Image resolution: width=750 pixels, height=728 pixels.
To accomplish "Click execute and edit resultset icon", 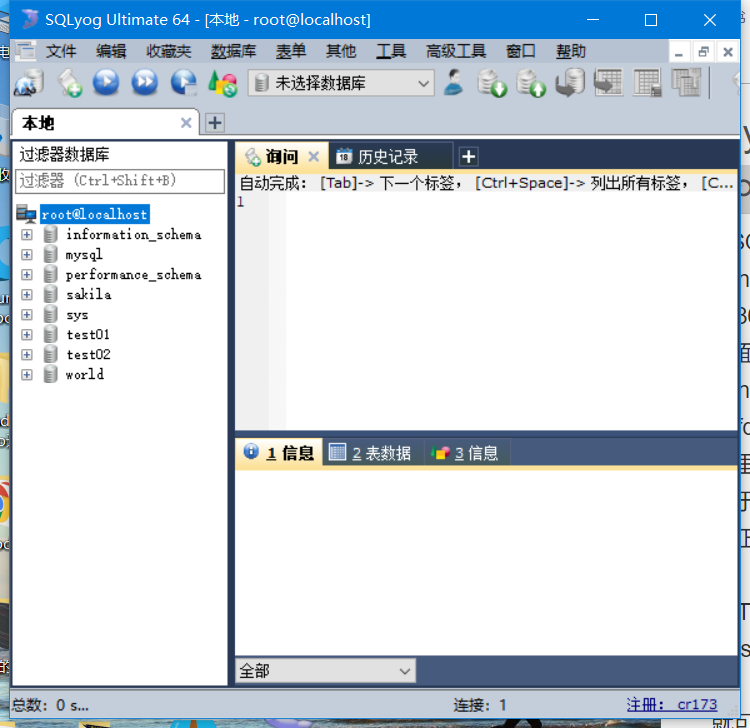I will pos(184,82).
